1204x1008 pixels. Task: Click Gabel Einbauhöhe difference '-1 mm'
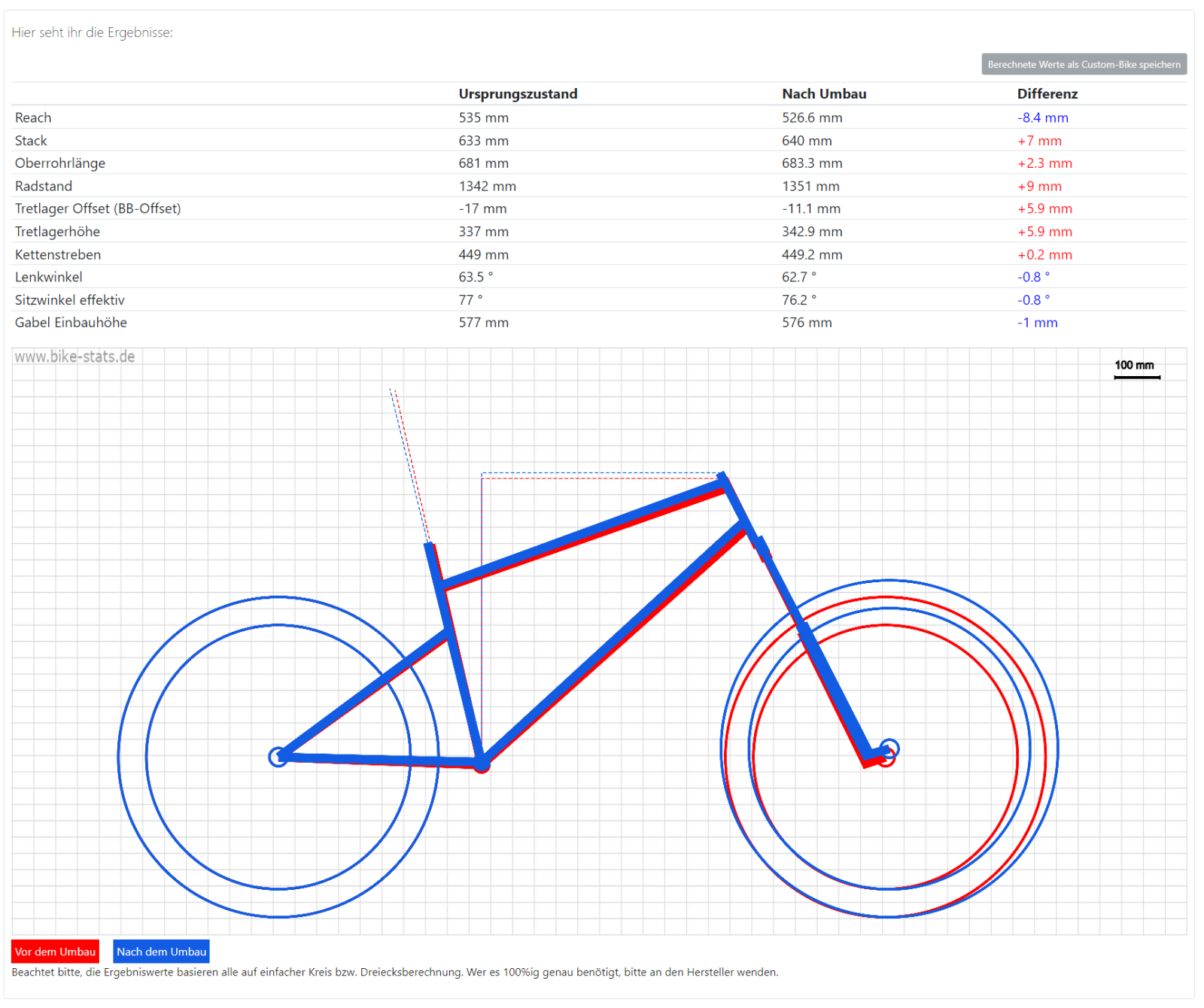point(1037,323)
